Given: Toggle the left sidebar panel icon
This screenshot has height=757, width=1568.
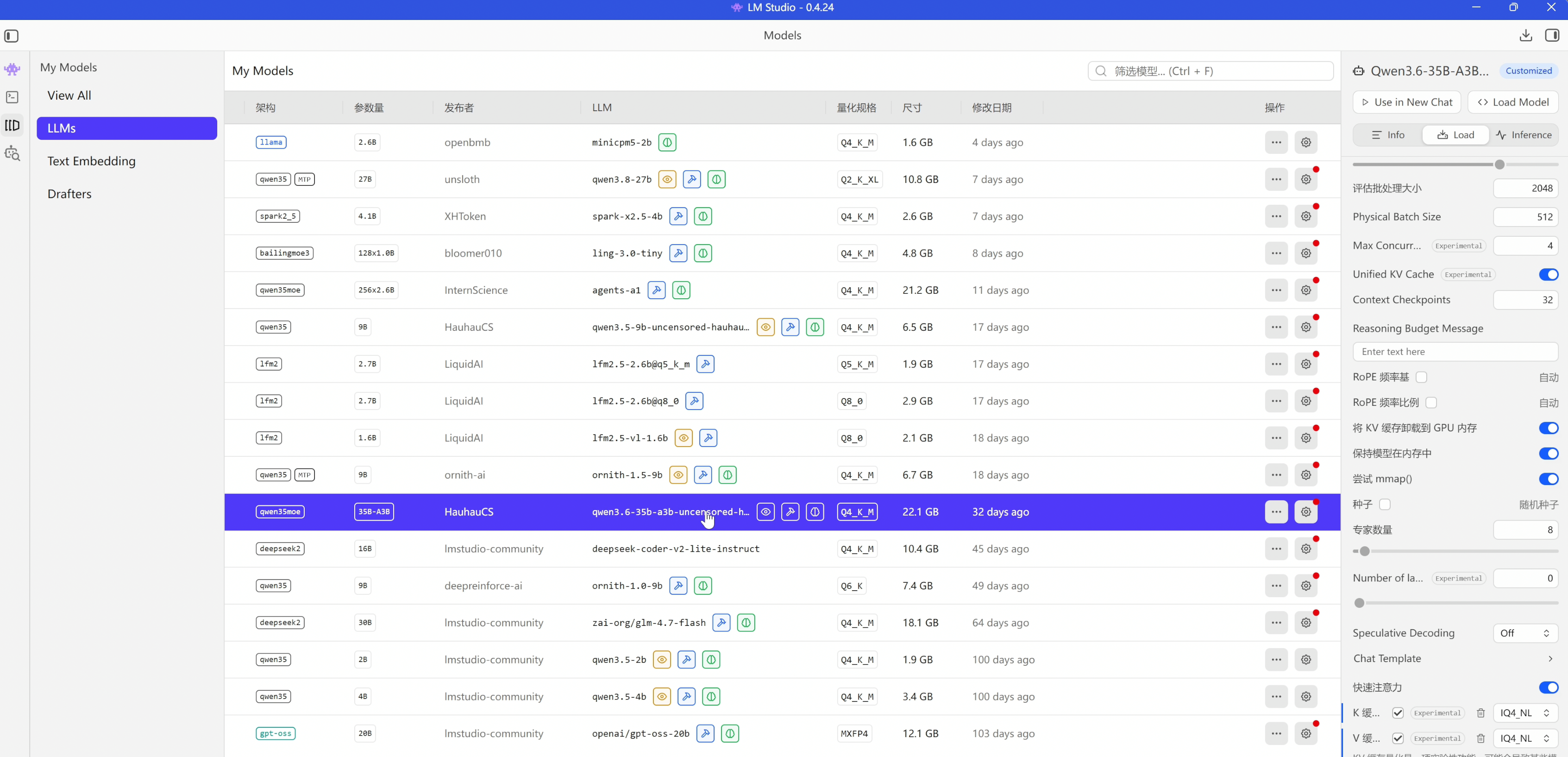Looking at the screenshot, I should pos(12,36).
